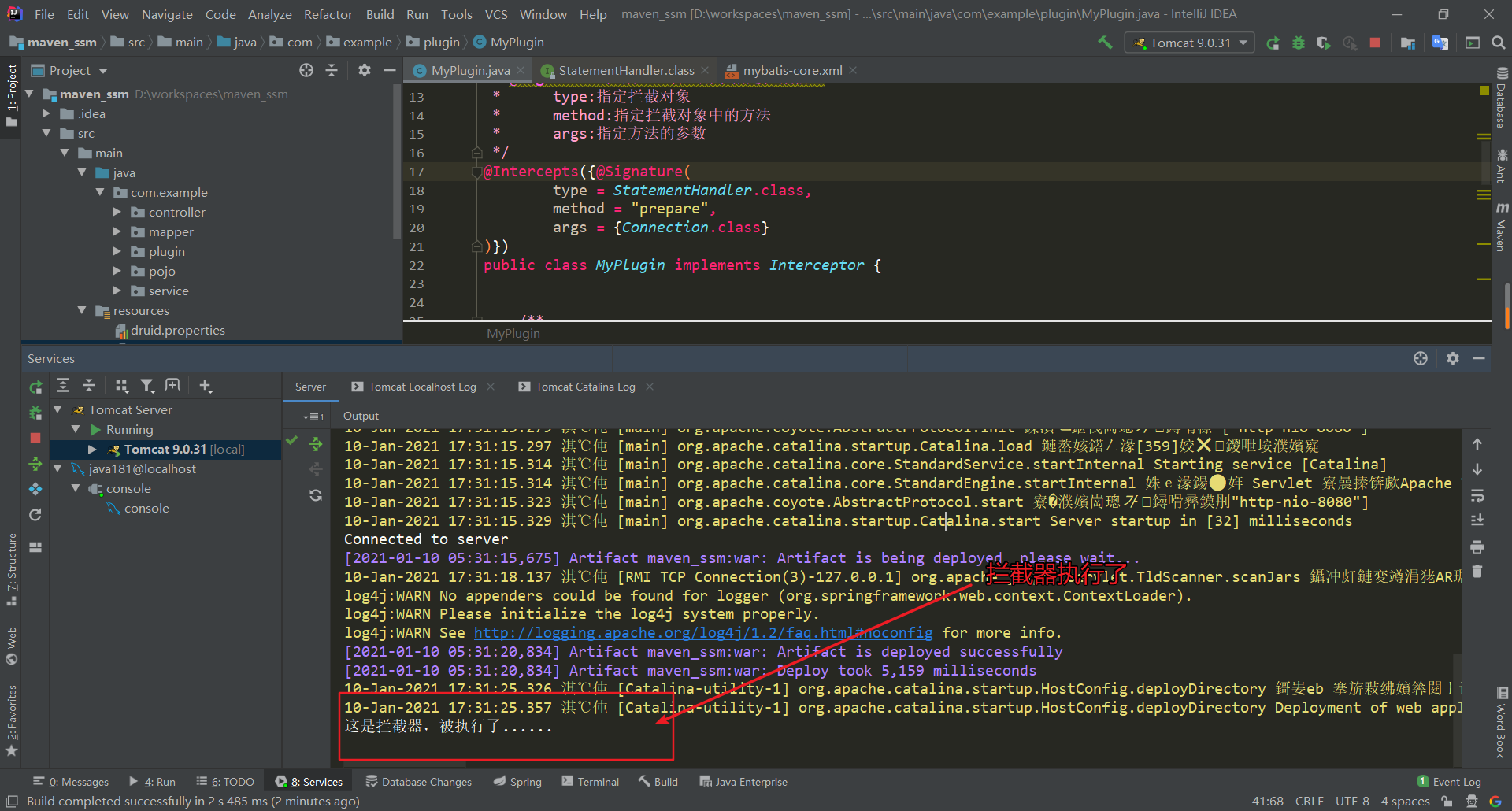Open the Tomcat 9.0.31 run configuration dropdown

click(x=1191, y=43)
